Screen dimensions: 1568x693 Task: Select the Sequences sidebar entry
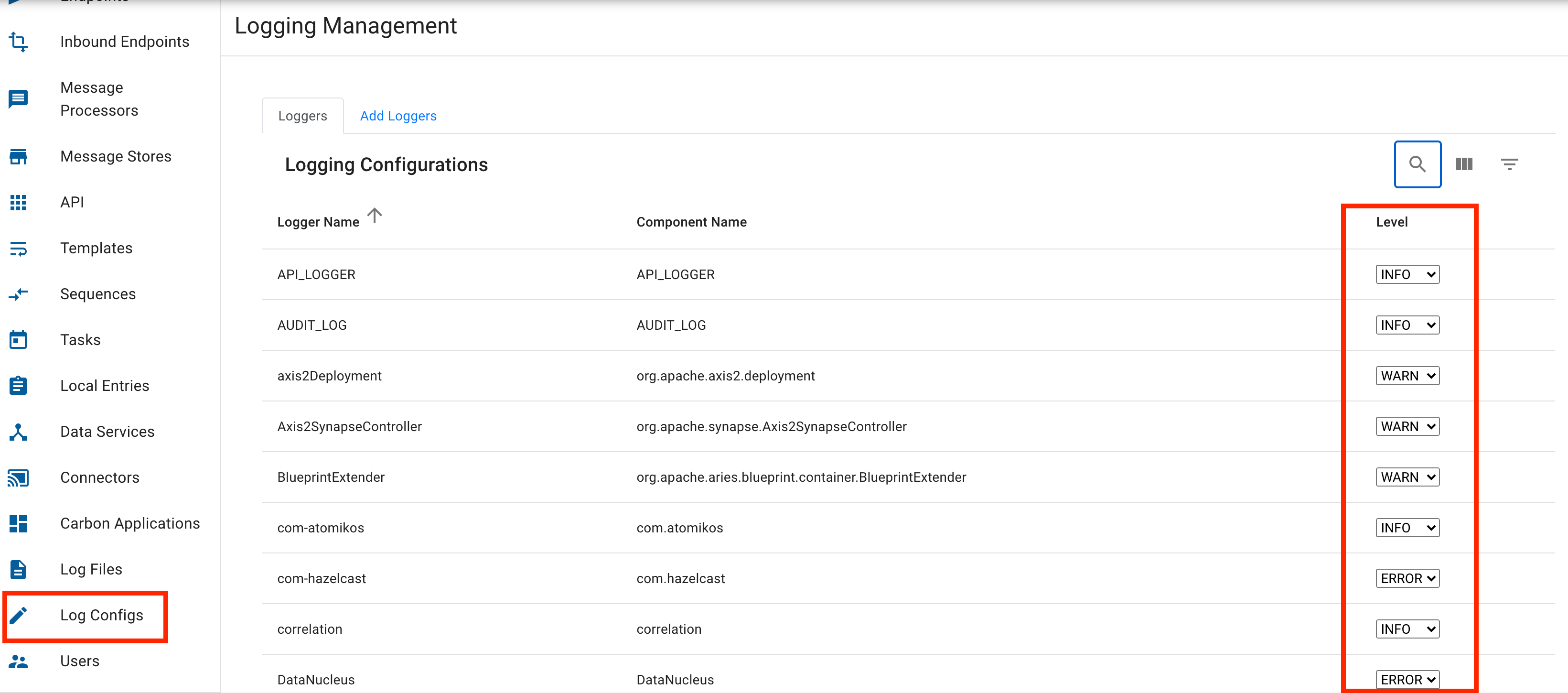tap(98, 294)
